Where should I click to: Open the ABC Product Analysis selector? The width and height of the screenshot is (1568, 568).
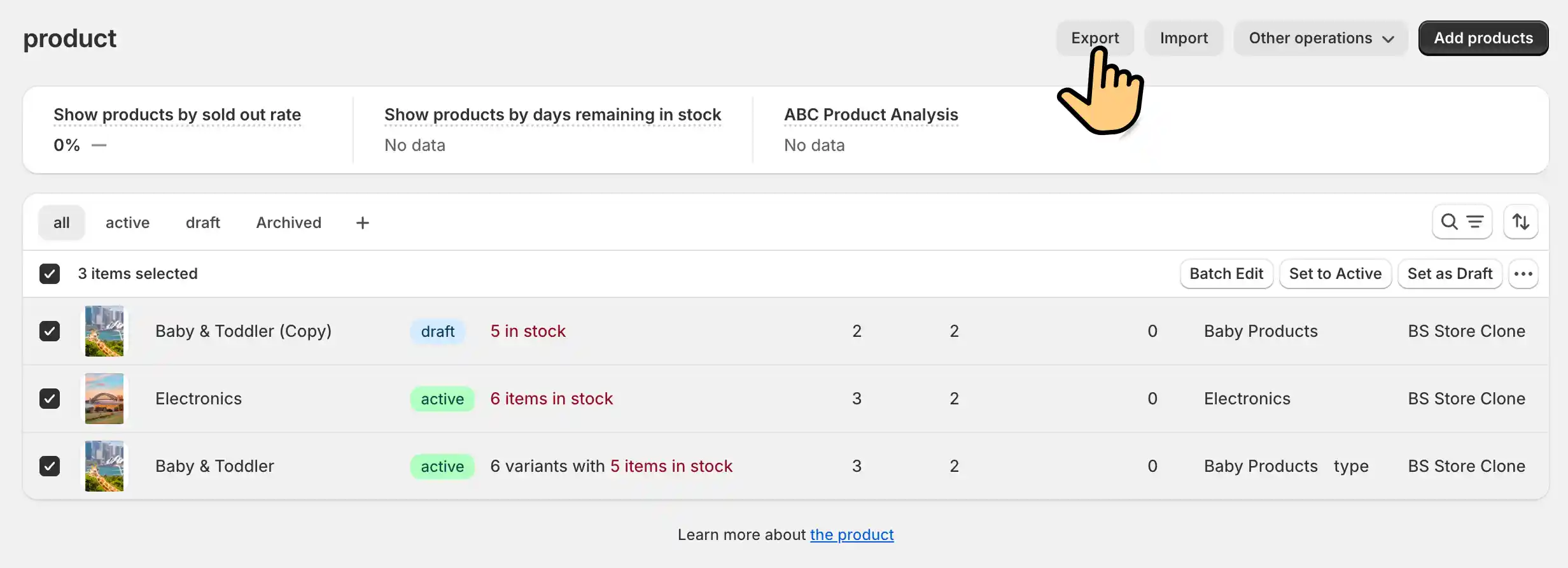pos(871,115)
